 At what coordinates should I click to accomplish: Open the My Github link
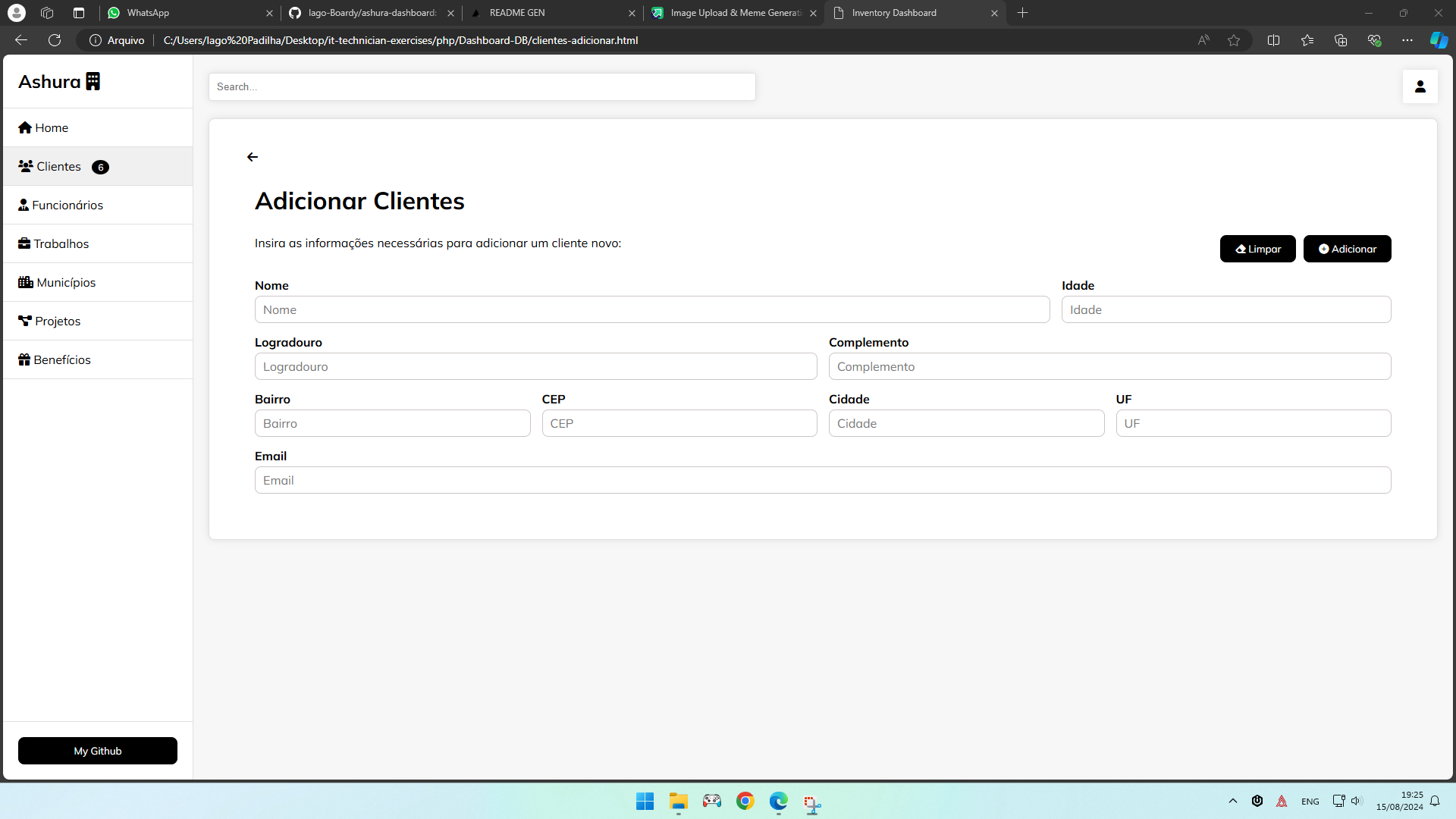97,751
